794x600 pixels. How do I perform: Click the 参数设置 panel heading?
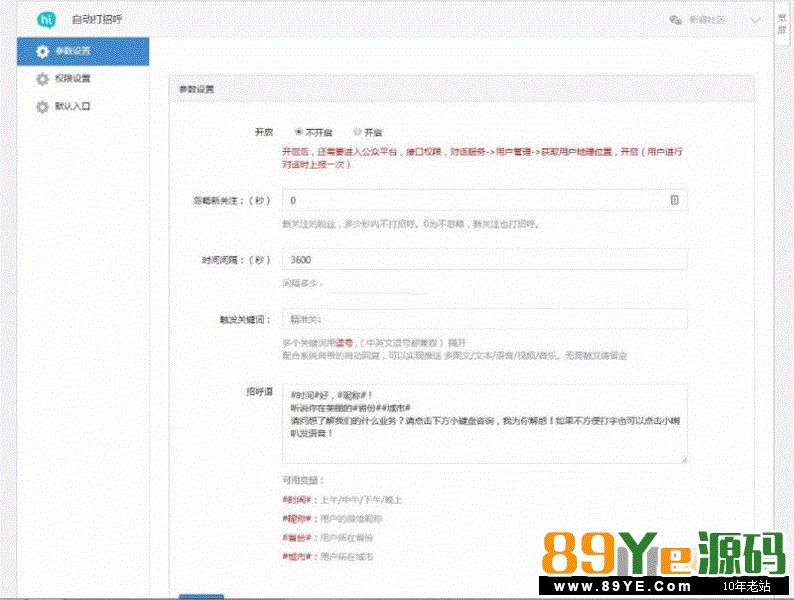pos(197,89)
